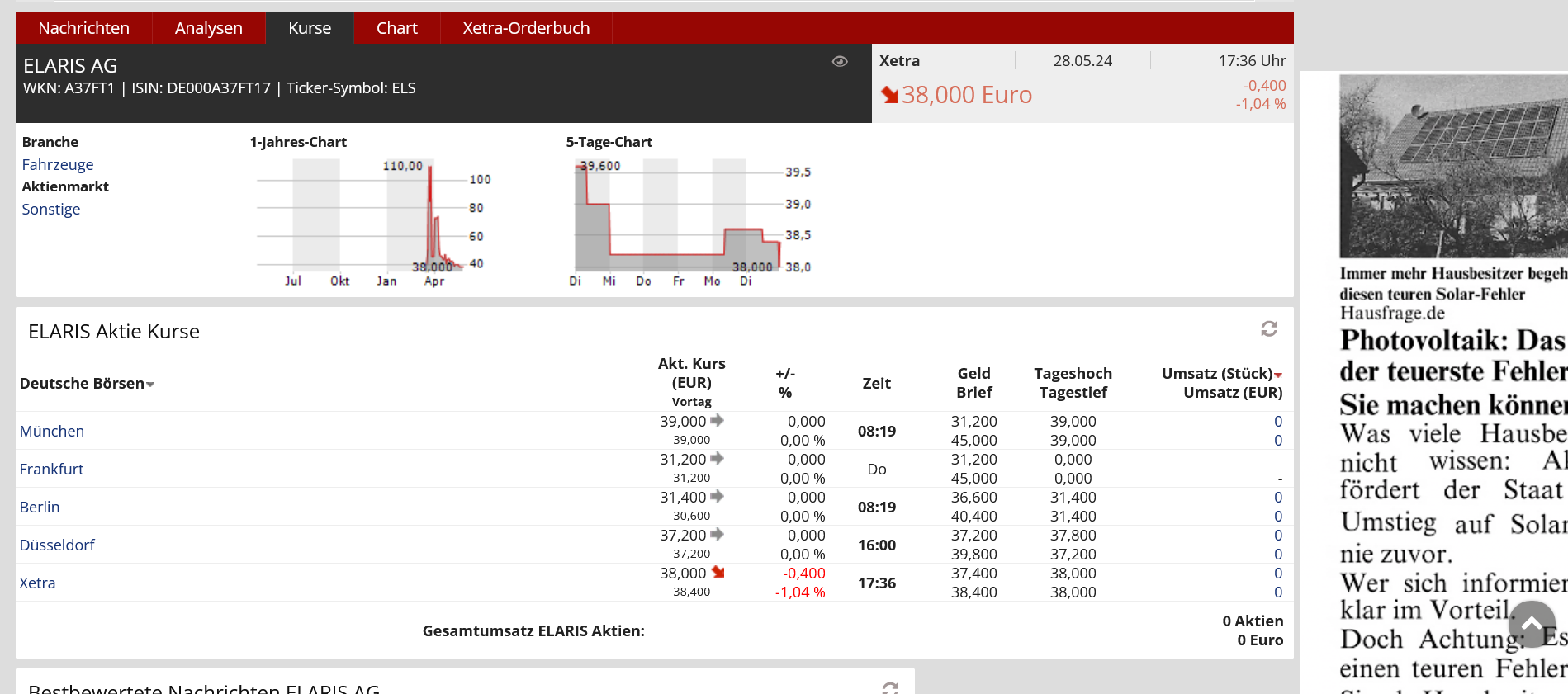Click the eye watchlist icon beside ELARIS AG
The height and width of the screenshot is (694, 1568).
point(840,61)
